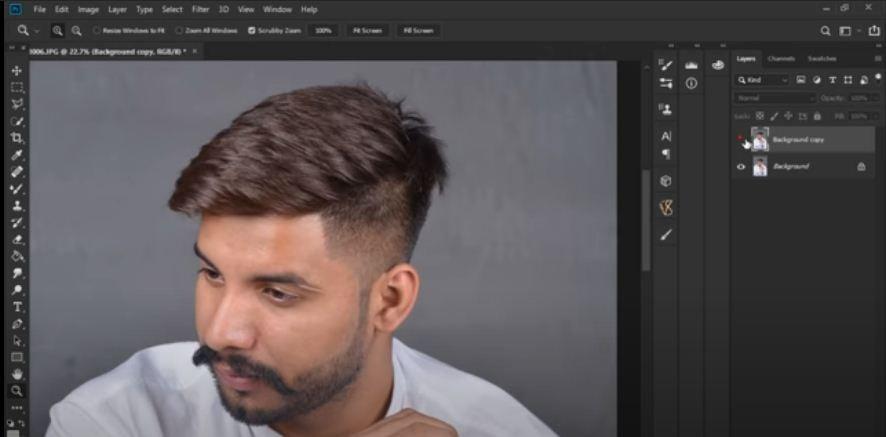Enable Zoom All Windows checkbox
Screen dimensions: 886x437
[179, 31]
